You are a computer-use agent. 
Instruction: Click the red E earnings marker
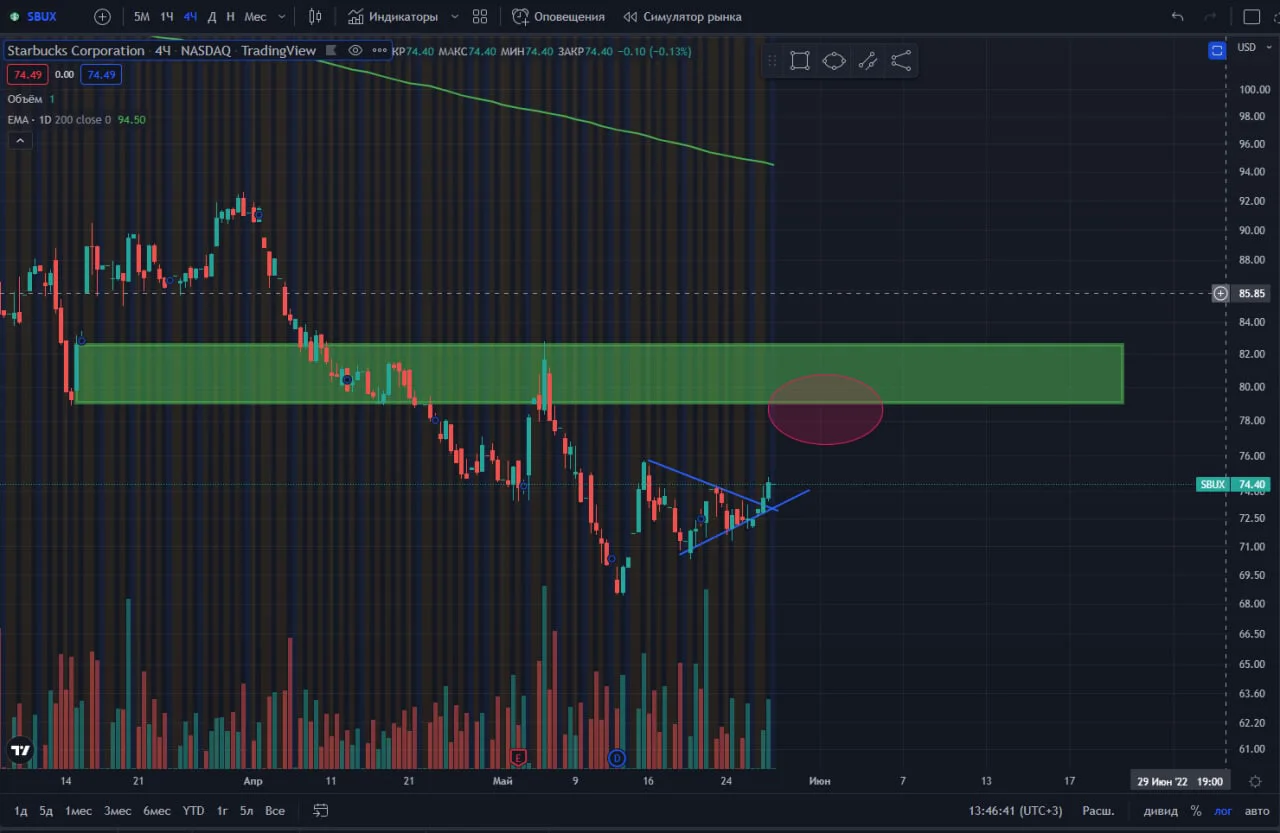[x=518, y=757]
